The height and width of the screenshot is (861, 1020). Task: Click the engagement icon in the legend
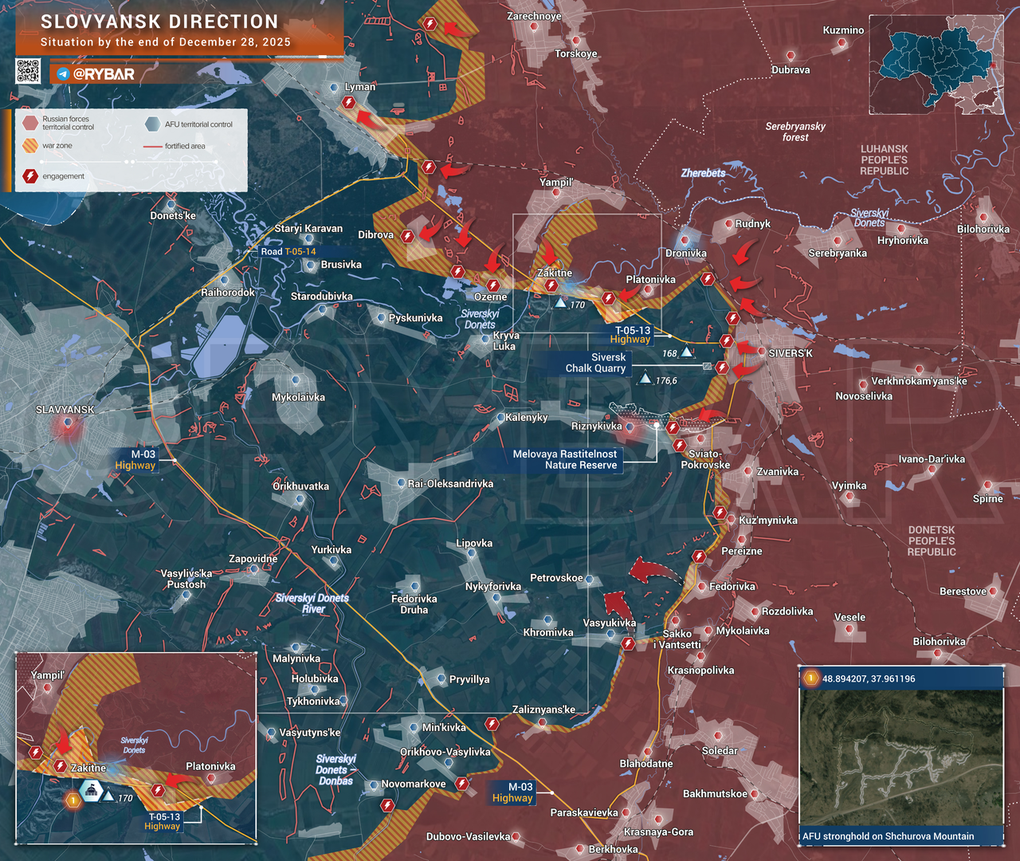[x=29, y=176]
